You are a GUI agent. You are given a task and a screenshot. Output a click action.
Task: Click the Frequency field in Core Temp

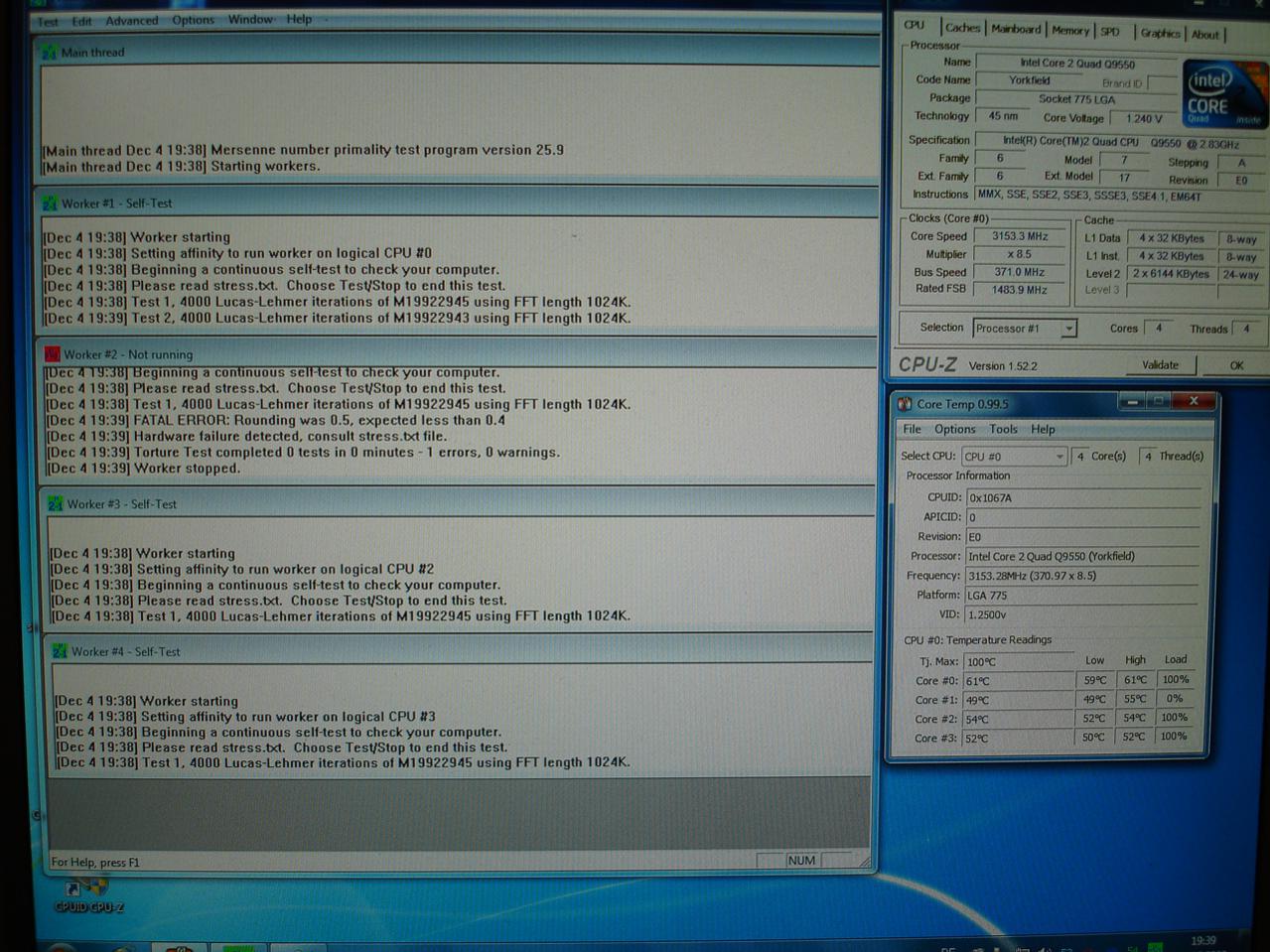[1082, 576]
